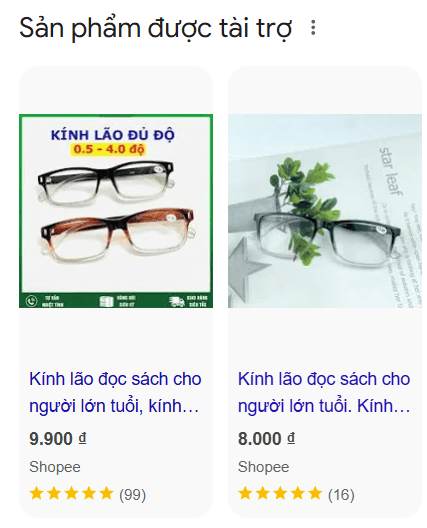Click the yellow '0.5 - 4.0 độ' label
This screenshot has width=427, height=528.
pyautogui.click(x=108, y=149)
